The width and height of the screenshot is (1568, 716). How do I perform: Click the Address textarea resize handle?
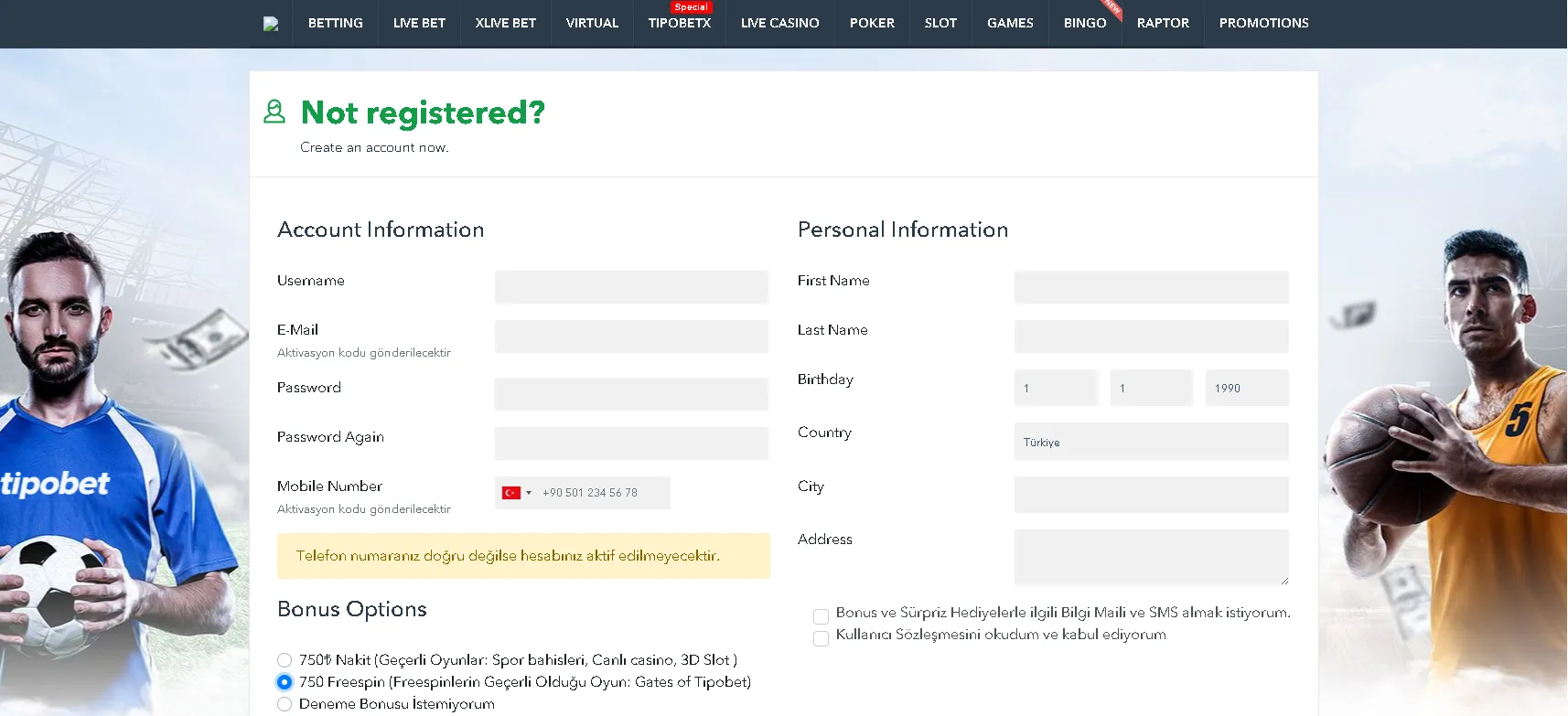coord(1283,580)
